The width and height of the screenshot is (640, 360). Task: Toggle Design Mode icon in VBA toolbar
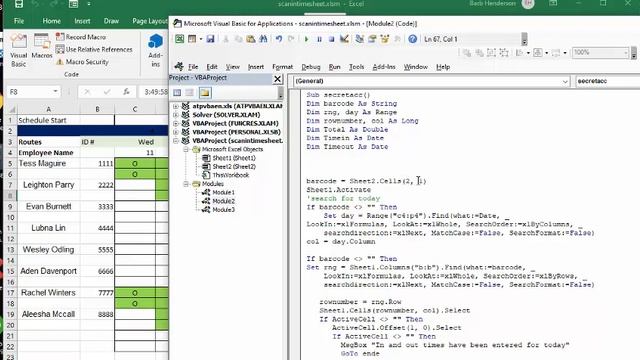pos(344,39)
